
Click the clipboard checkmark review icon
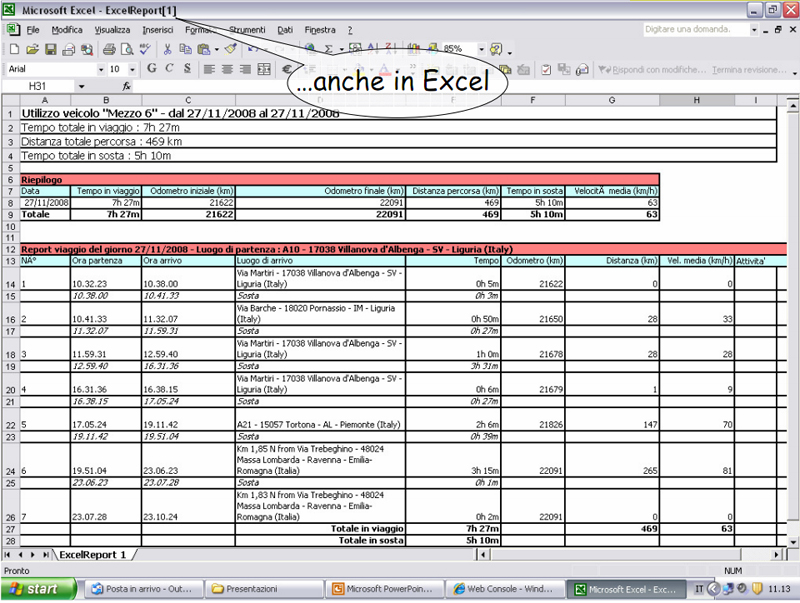click(x=546, y=69)
